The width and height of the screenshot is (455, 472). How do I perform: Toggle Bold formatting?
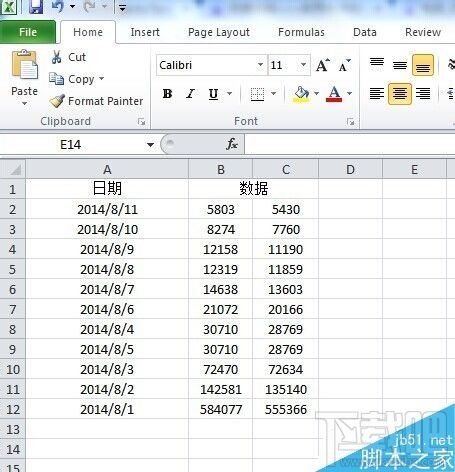pyautogui.click(x=167, y=94)
